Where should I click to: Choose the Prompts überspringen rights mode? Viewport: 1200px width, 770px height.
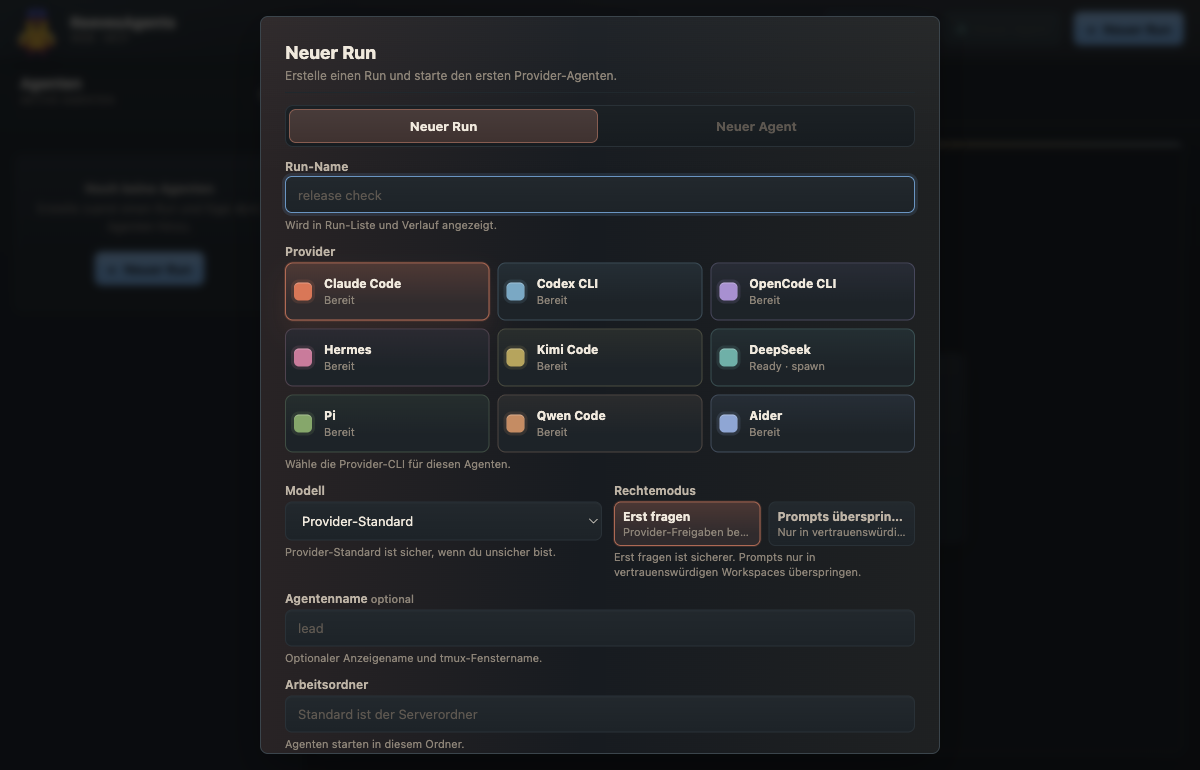coord(841,524)
